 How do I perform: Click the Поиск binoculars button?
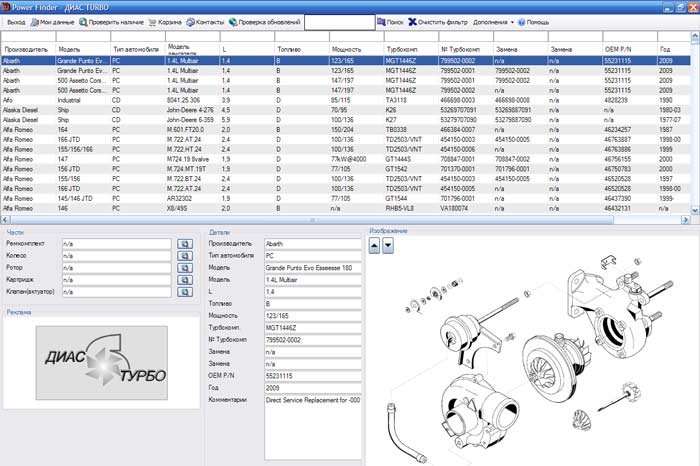tap(390, 22)
